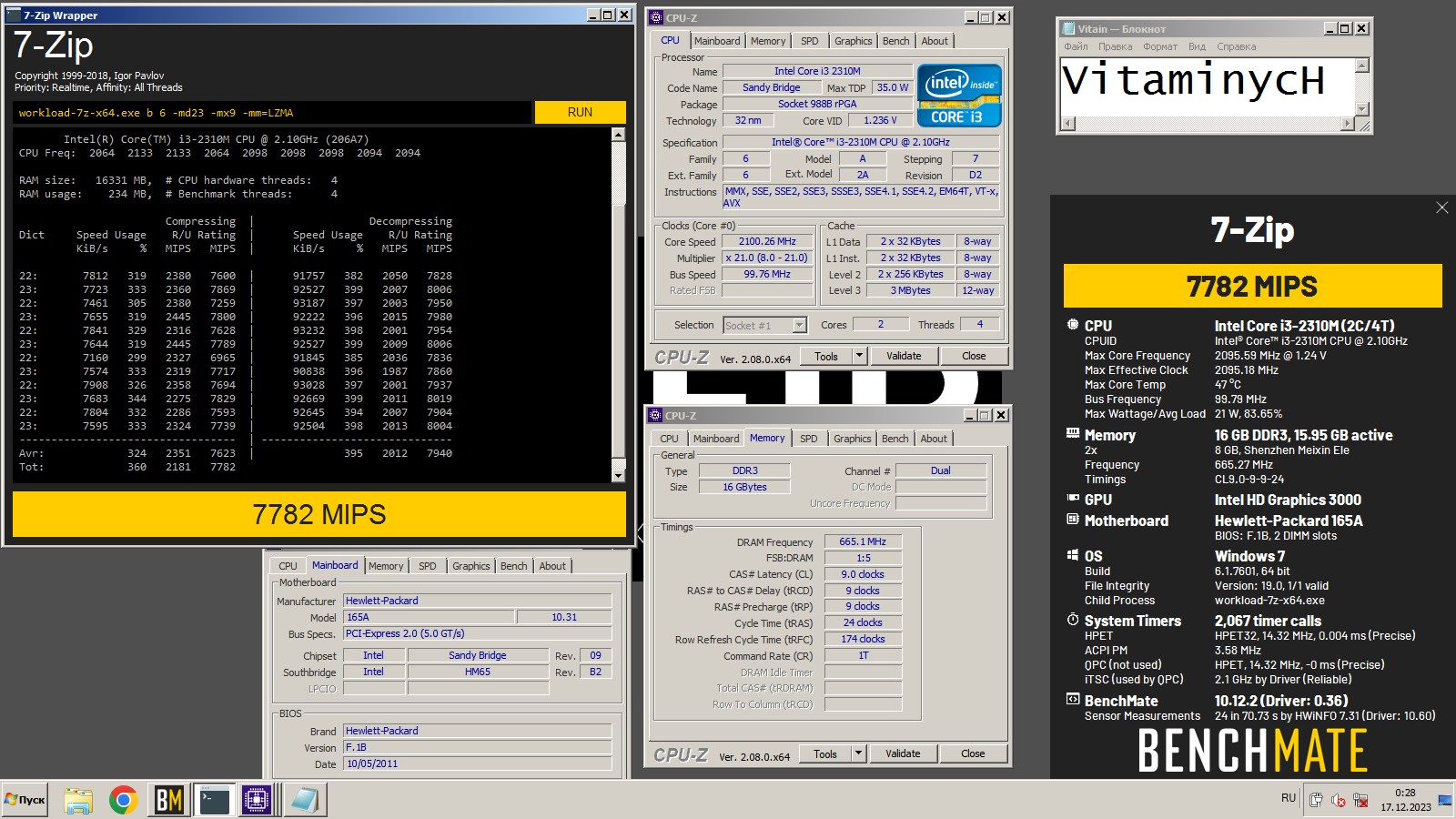The width and height of the screenshot is (1456, 819).
Task: Close the BenchMate result panel with the X
Action: [1441, 208]
